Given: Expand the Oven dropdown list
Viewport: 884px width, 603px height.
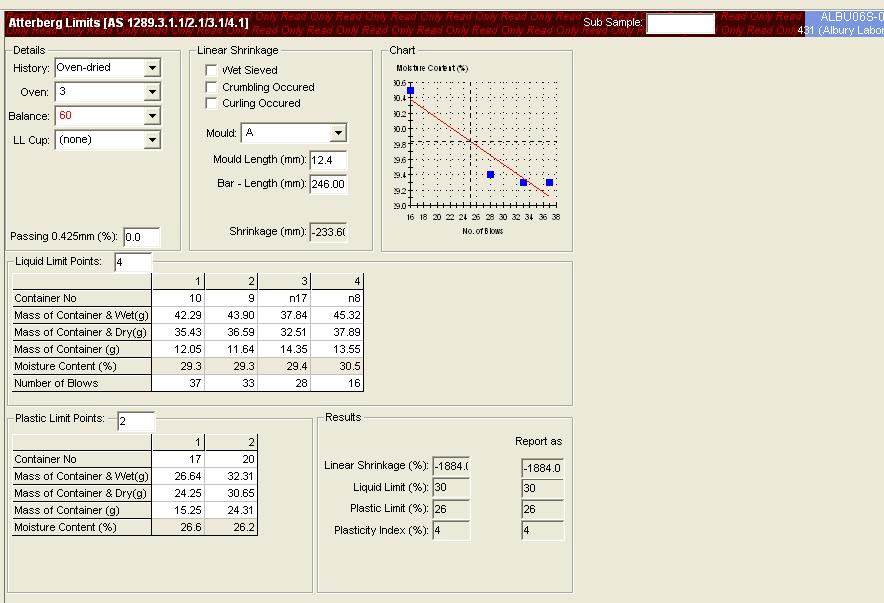Looking at the screenshot, I should [x=152, y=92].
